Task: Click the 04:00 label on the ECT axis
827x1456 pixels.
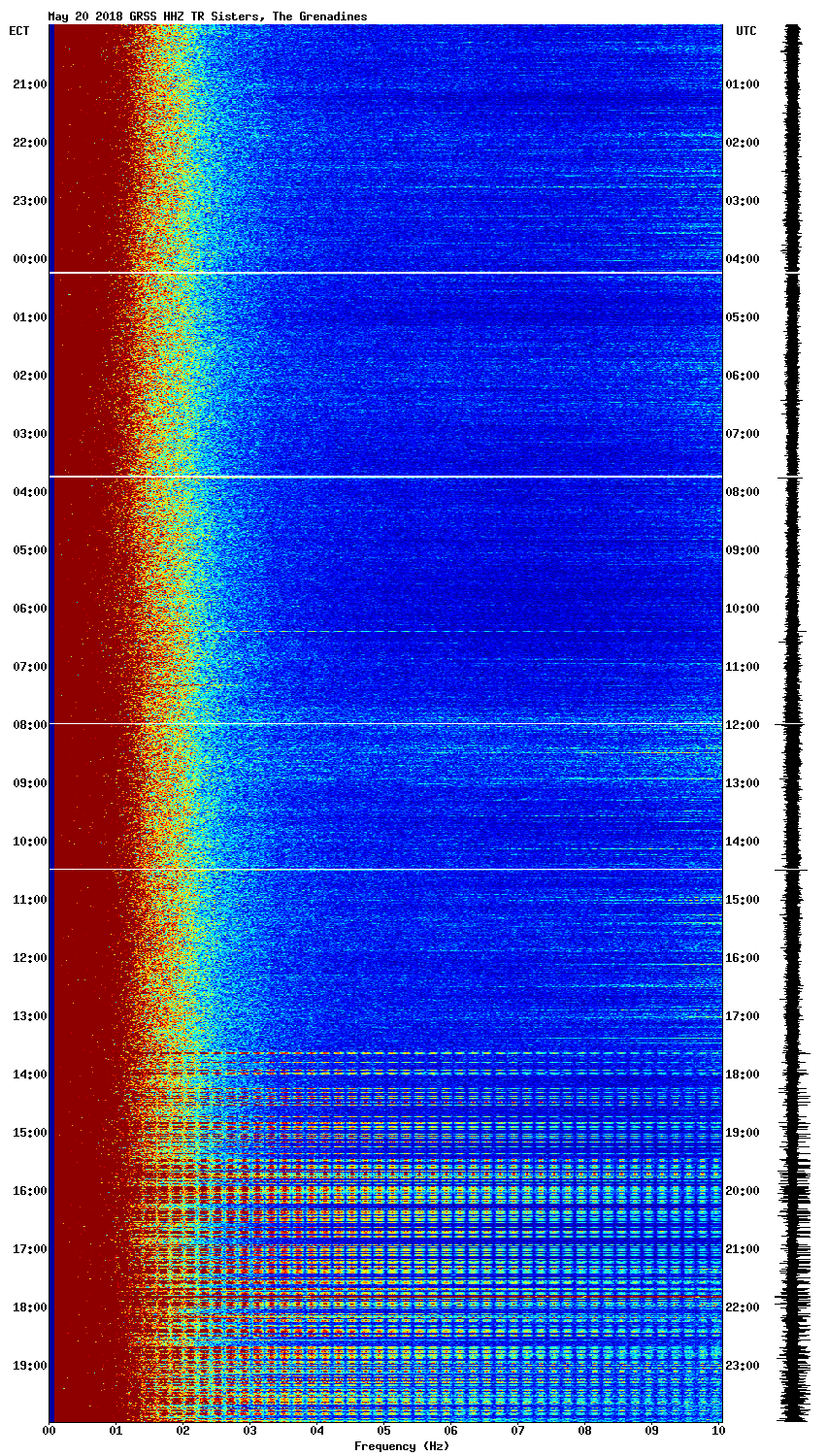Action: tap(29, 492)
